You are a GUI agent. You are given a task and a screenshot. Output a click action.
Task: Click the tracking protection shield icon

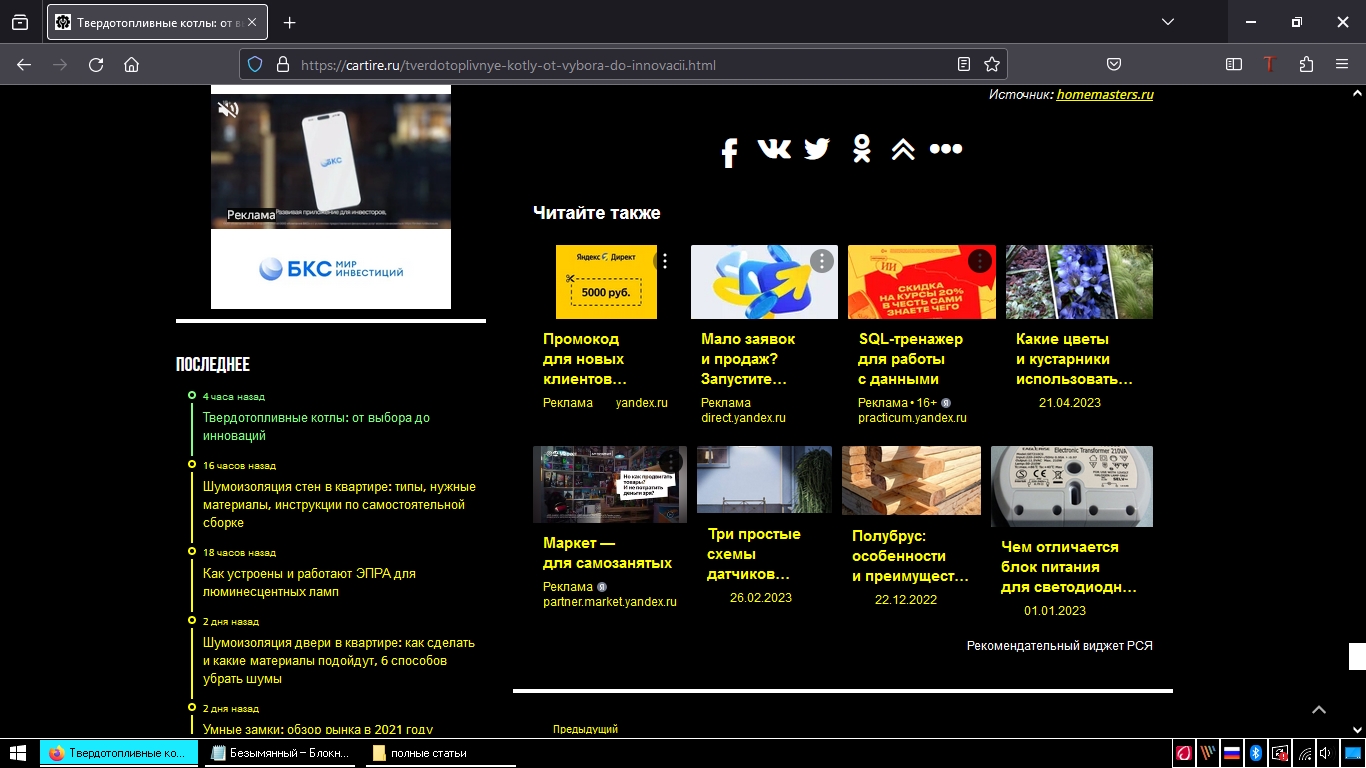pyautogui.click(x=255, y=64)
